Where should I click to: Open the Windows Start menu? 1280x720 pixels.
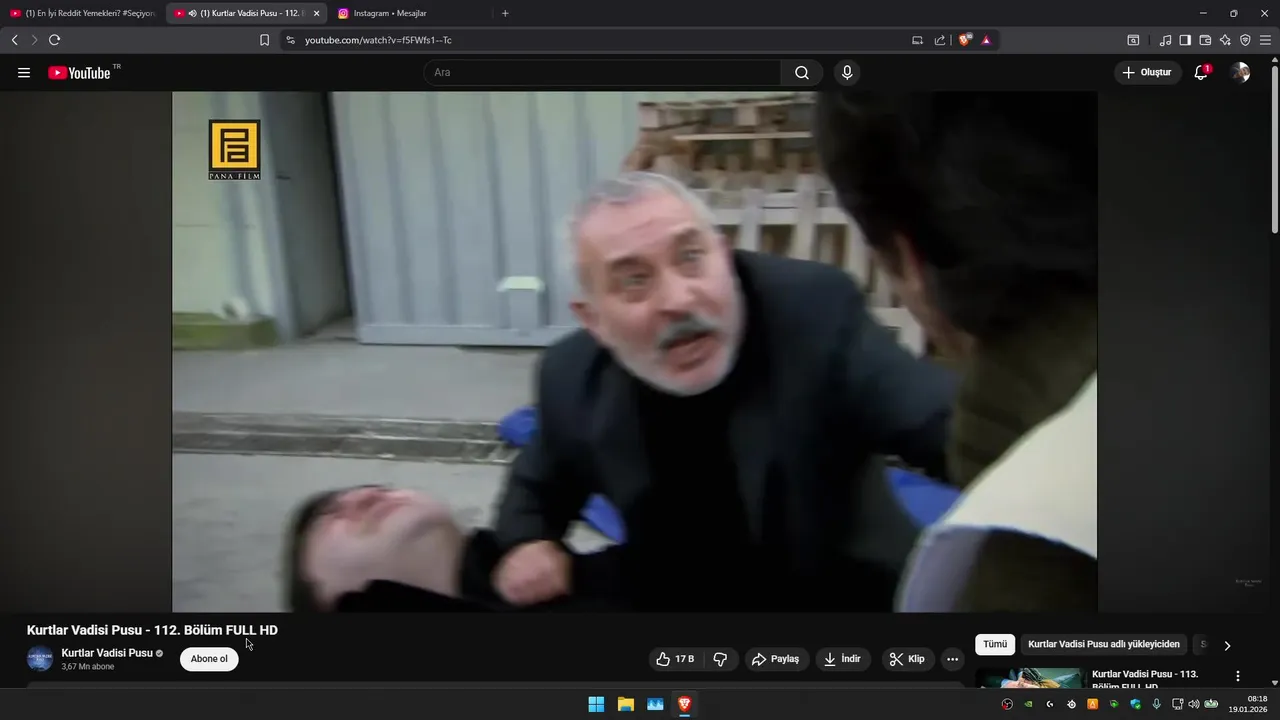click(596, 704)
